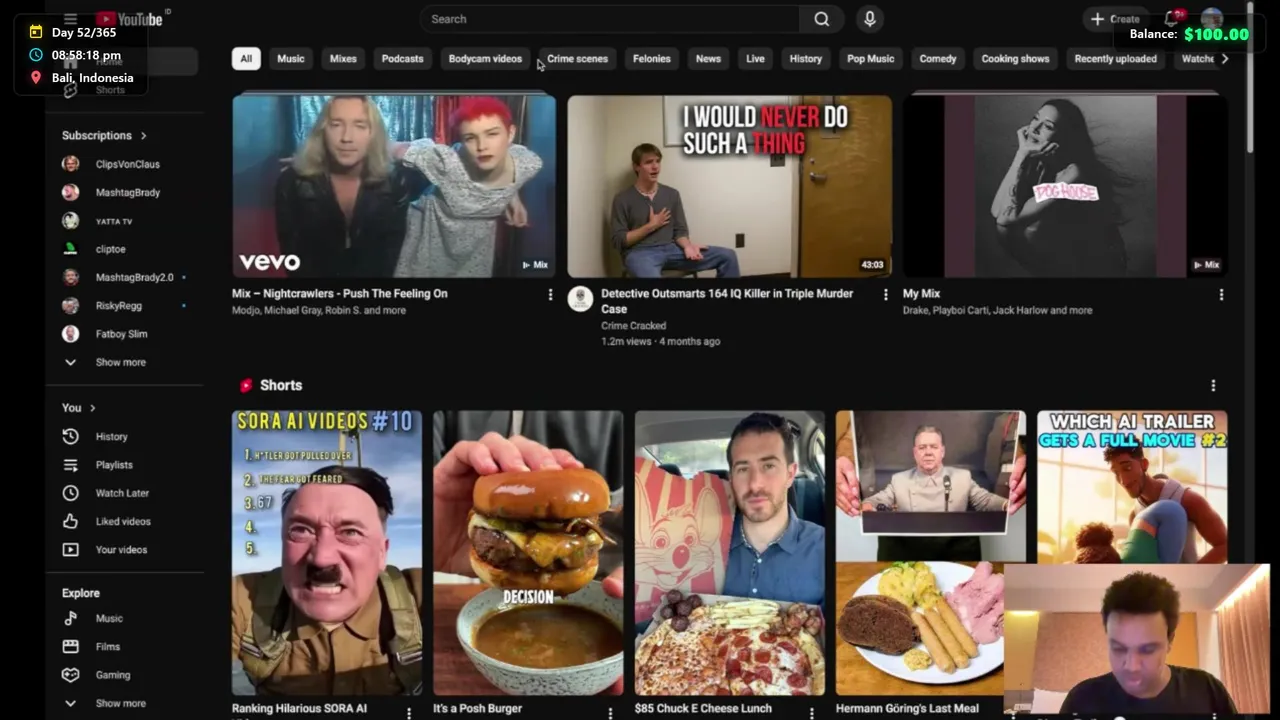The height and width of the screenshot is (720, 1280).
Task: Expand Show more under Explore
Action: click(120, 703)
